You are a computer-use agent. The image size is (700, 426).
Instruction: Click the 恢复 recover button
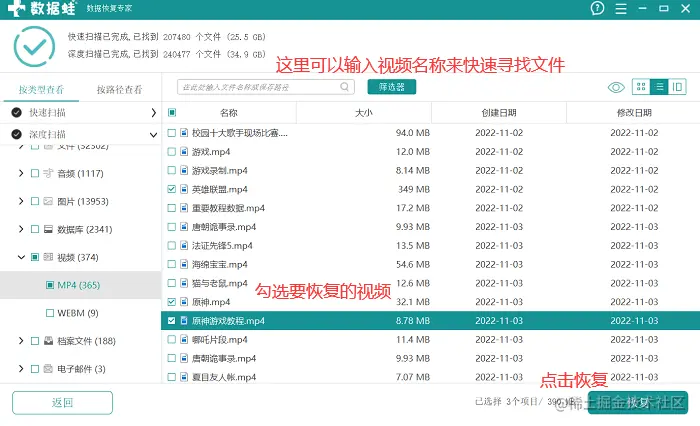pyautogui.click(x=638, y=403)
